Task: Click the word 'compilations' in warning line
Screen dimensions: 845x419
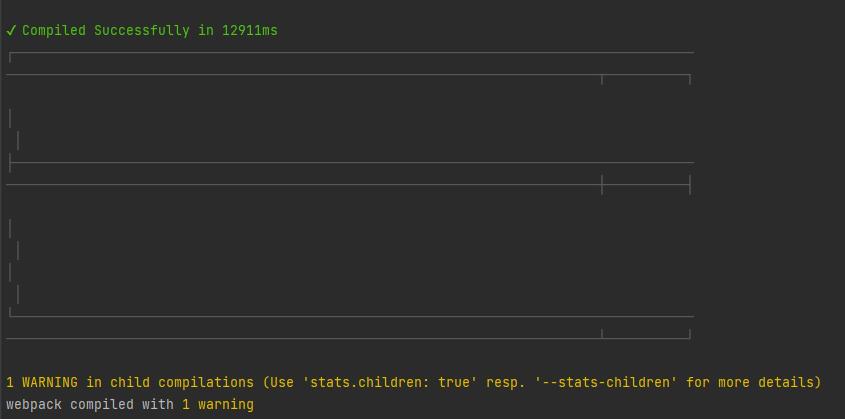Action: click(206, 383)
